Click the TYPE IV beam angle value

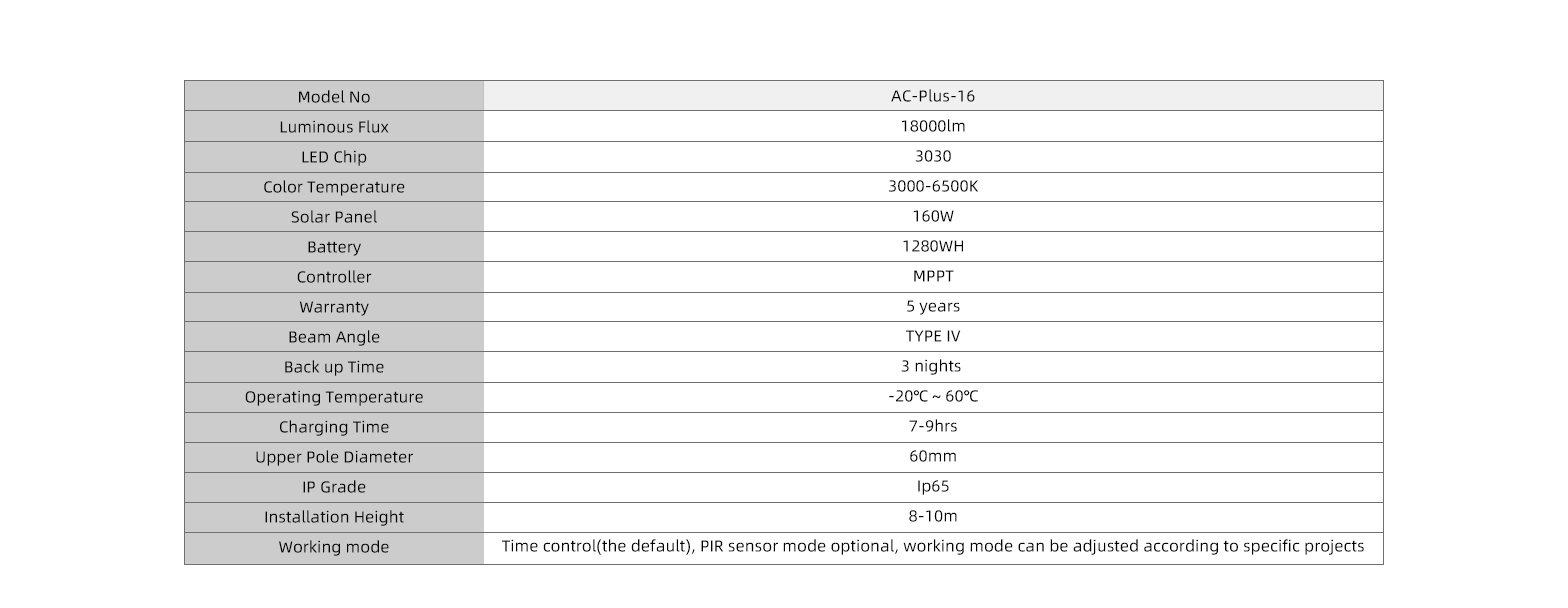(x=932, y=337)
